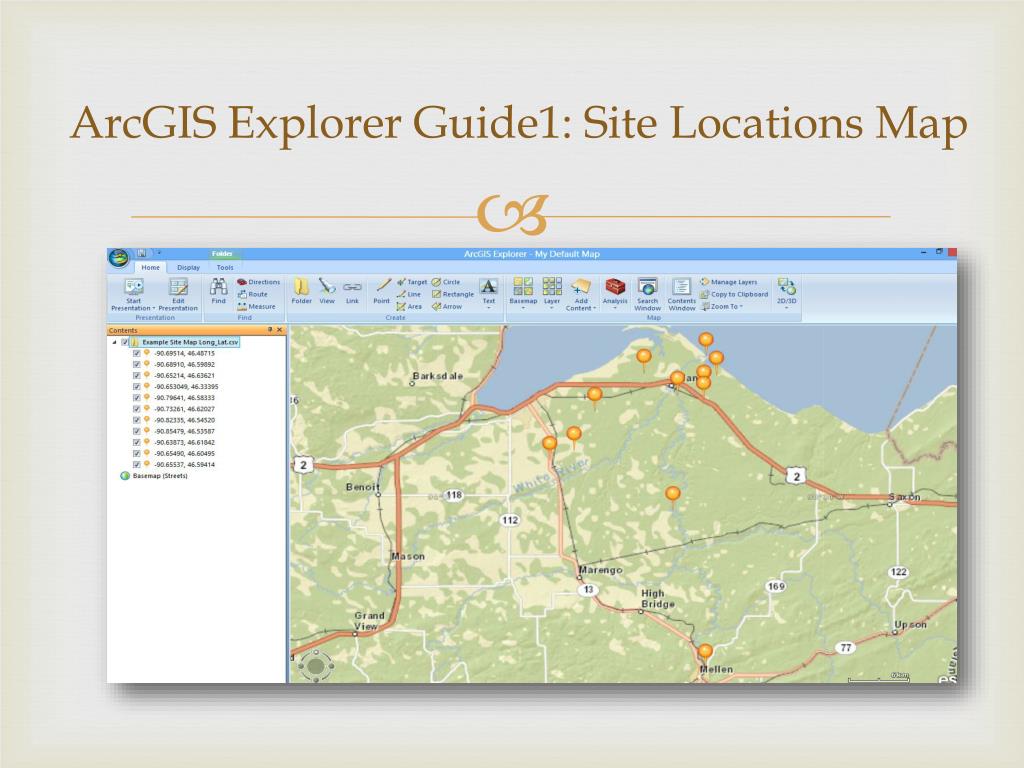
Task: Select the Point drawing tool
Action: [x=381, y=291]
